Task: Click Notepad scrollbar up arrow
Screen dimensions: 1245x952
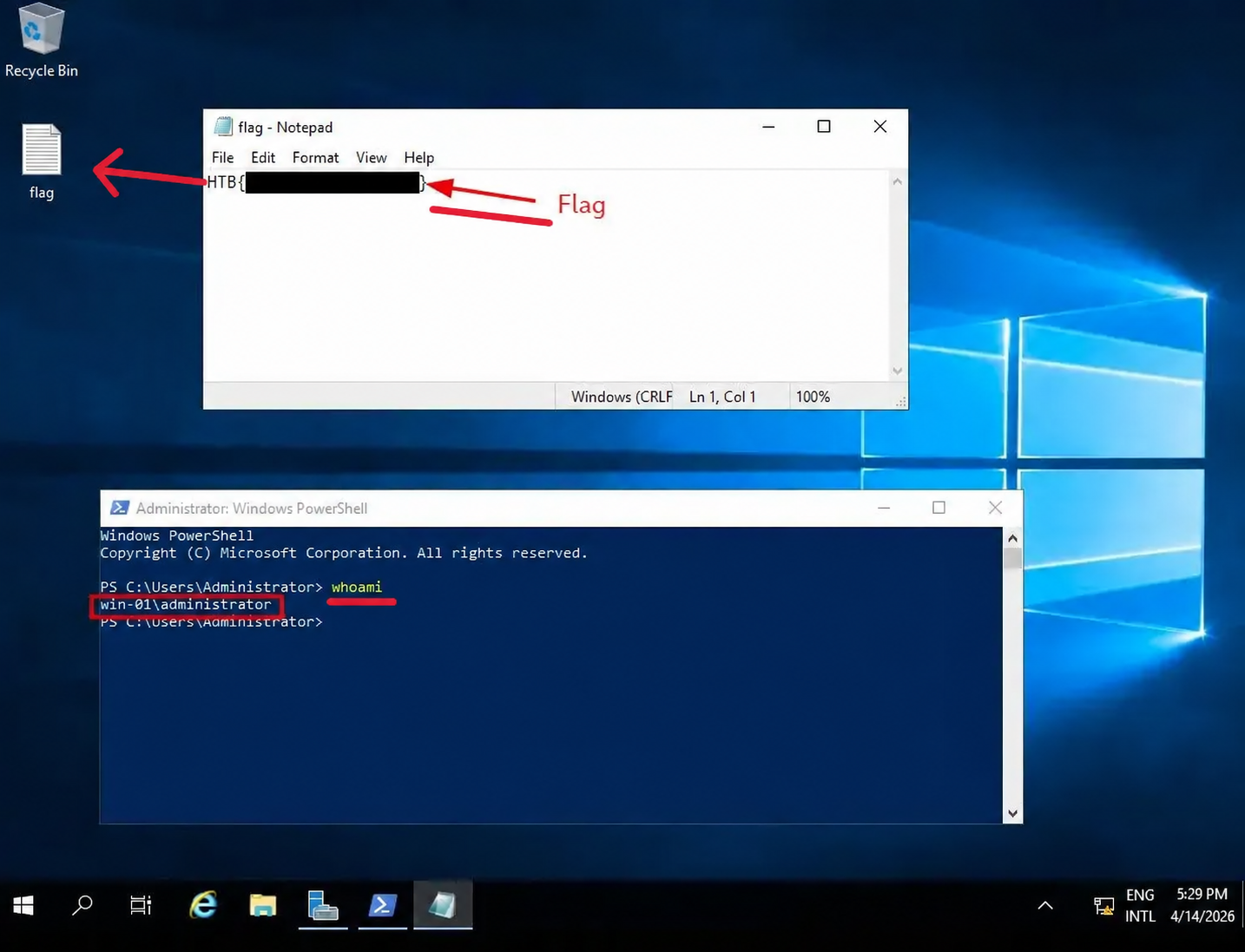Action: click(x=898, y=181)
